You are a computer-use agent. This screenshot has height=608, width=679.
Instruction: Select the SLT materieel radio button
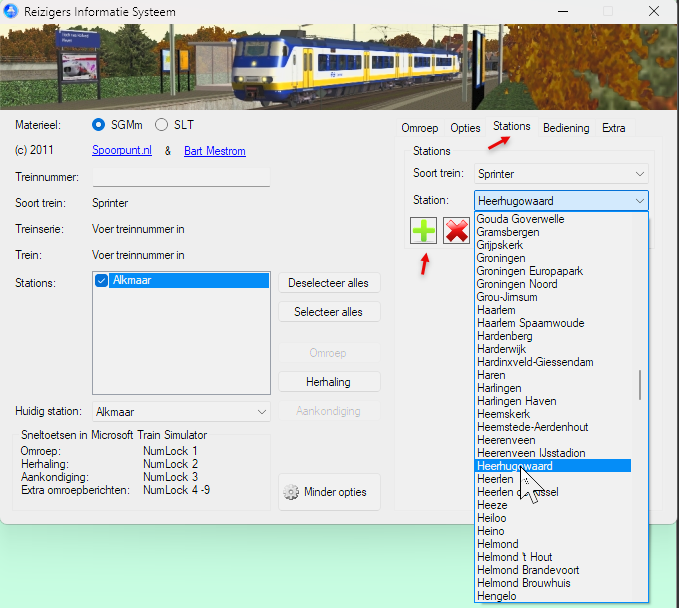click(x=162, y=125)
